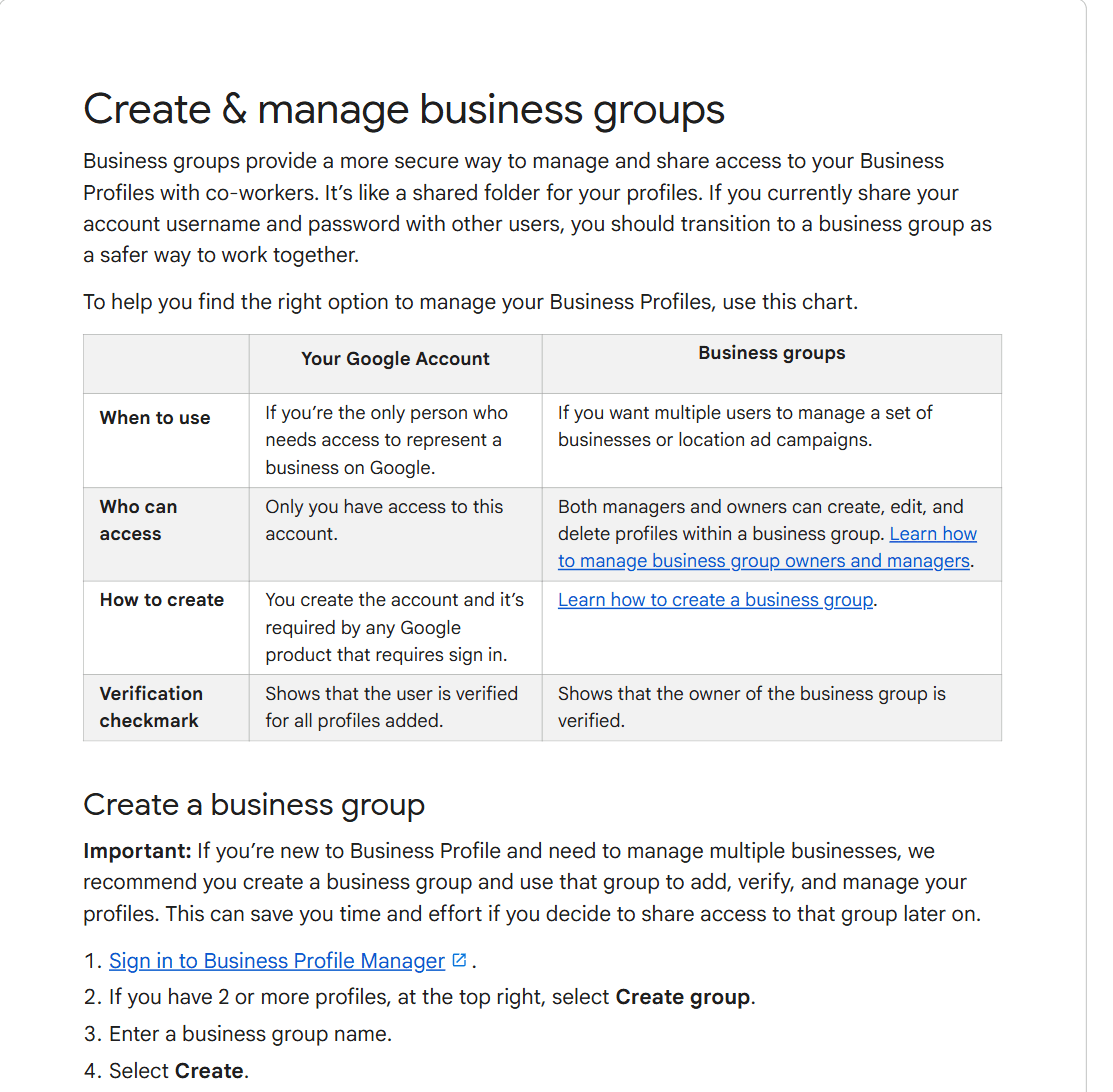Click the bold 'Important:' label
The image size is (1113, 1092).
coord(137,851)
